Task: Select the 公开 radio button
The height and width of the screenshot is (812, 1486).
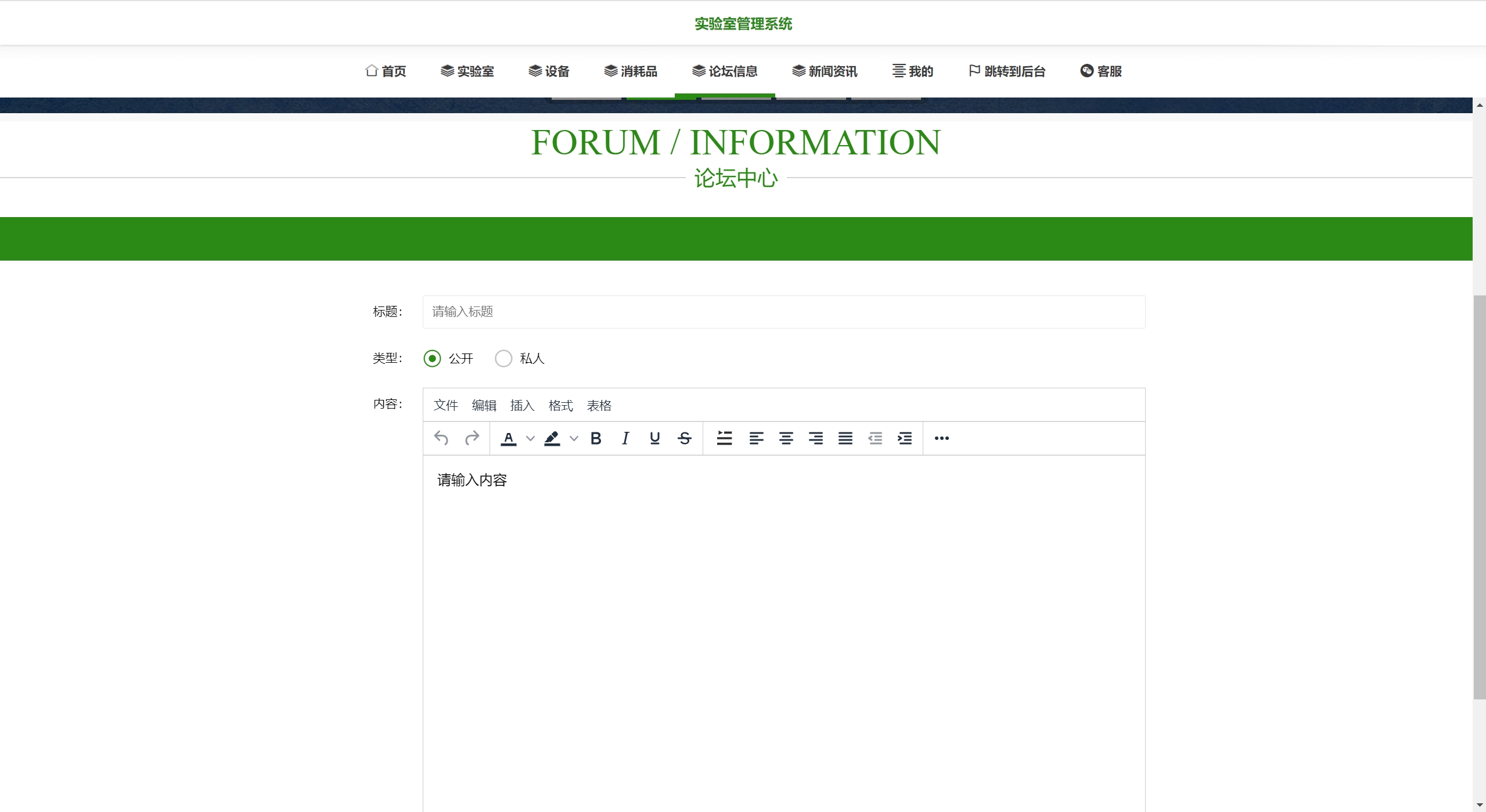Action: pos(432,359)
